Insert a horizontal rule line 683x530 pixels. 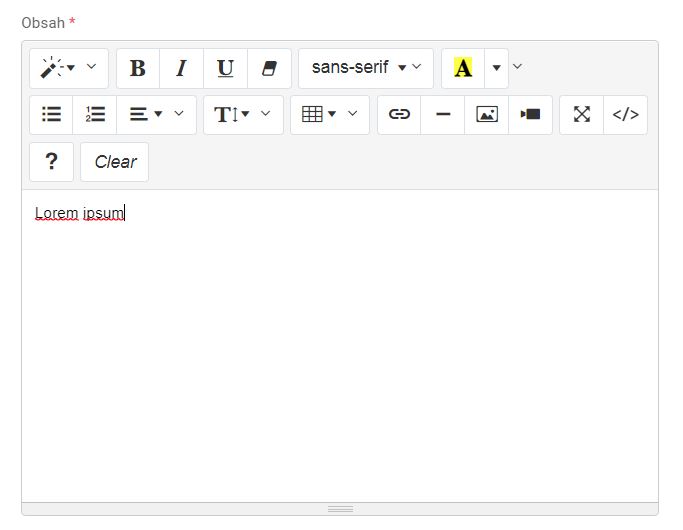[443, 115]
